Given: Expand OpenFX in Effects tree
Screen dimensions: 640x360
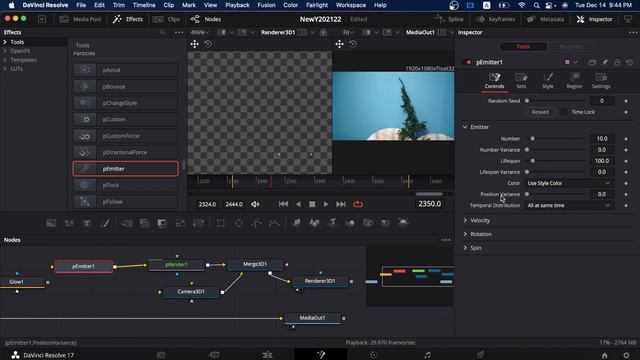Looking at the screenshot, I should tap(5, 51).
